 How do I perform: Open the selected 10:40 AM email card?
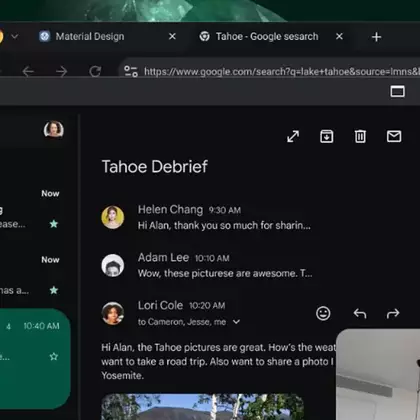(35, 358)
